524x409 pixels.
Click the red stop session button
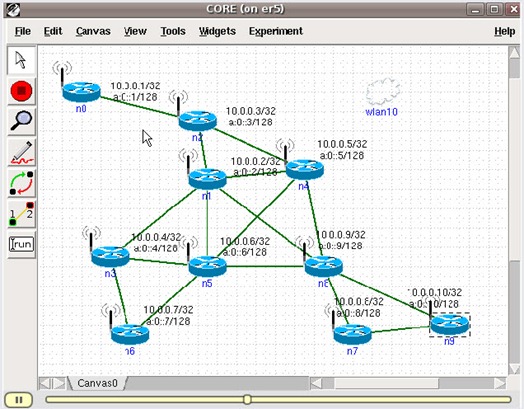pos(21,91)
